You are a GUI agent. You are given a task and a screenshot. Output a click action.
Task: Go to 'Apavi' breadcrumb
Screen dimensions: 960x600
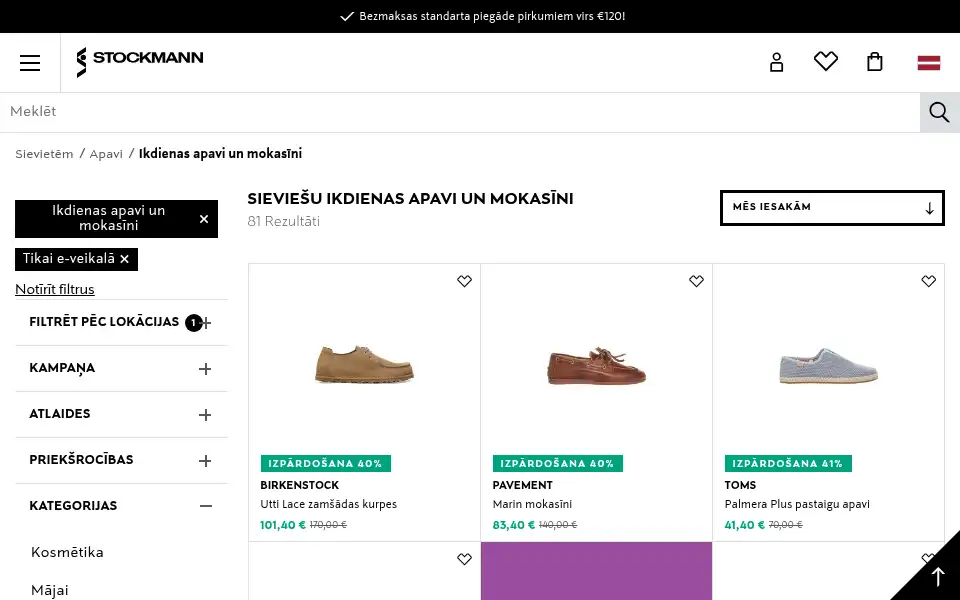click(106, 154)
